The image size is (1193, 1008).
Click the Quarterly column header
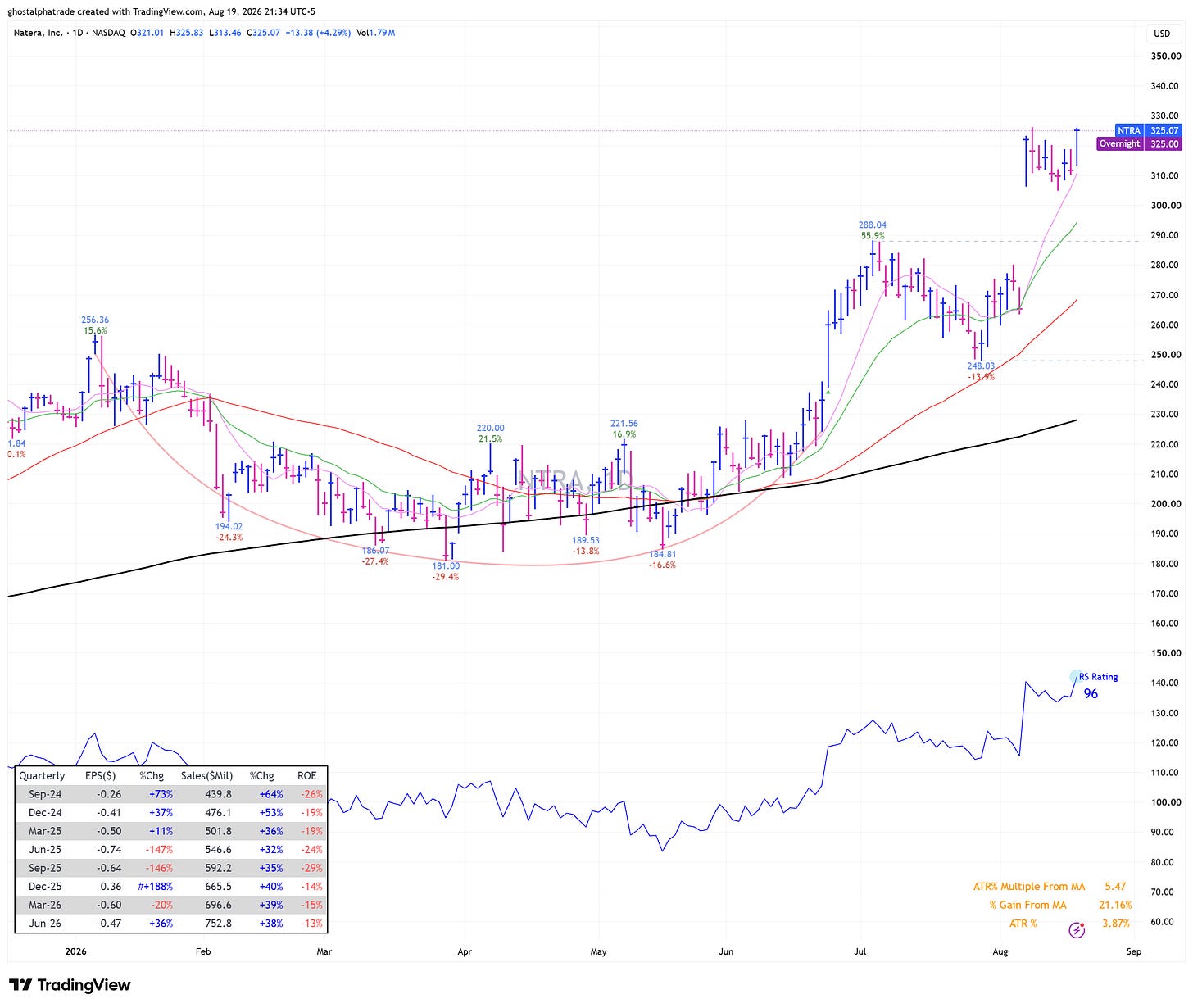click(42, 775)
